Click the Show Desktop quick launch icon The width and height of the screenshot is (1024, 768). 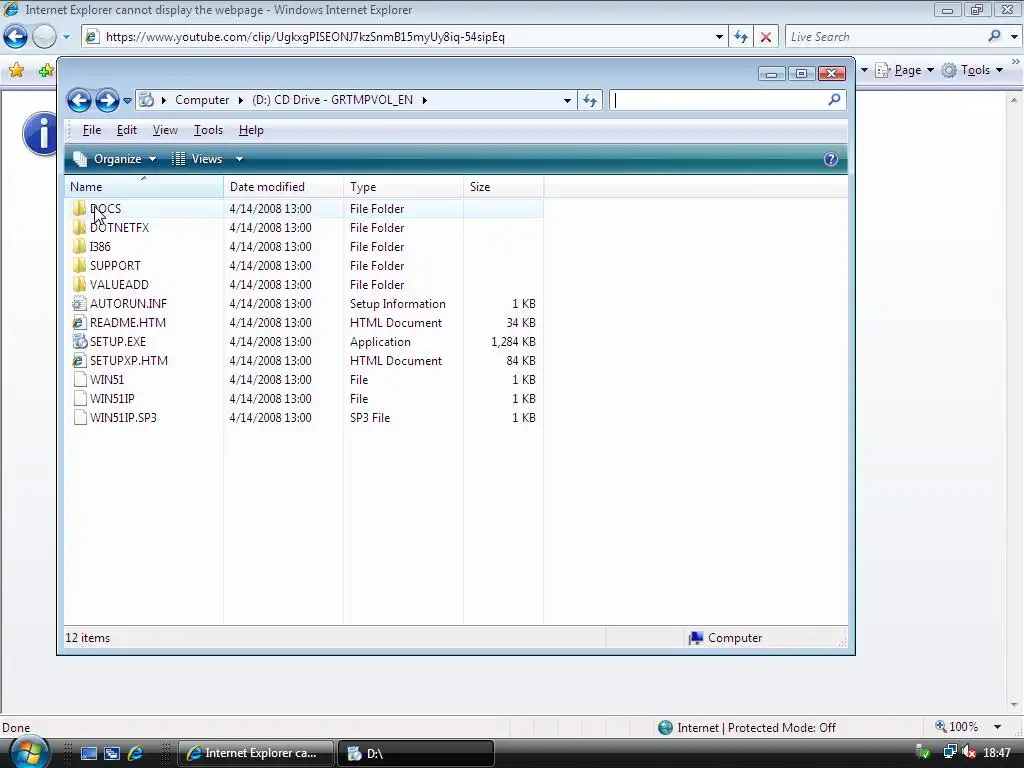89,753
